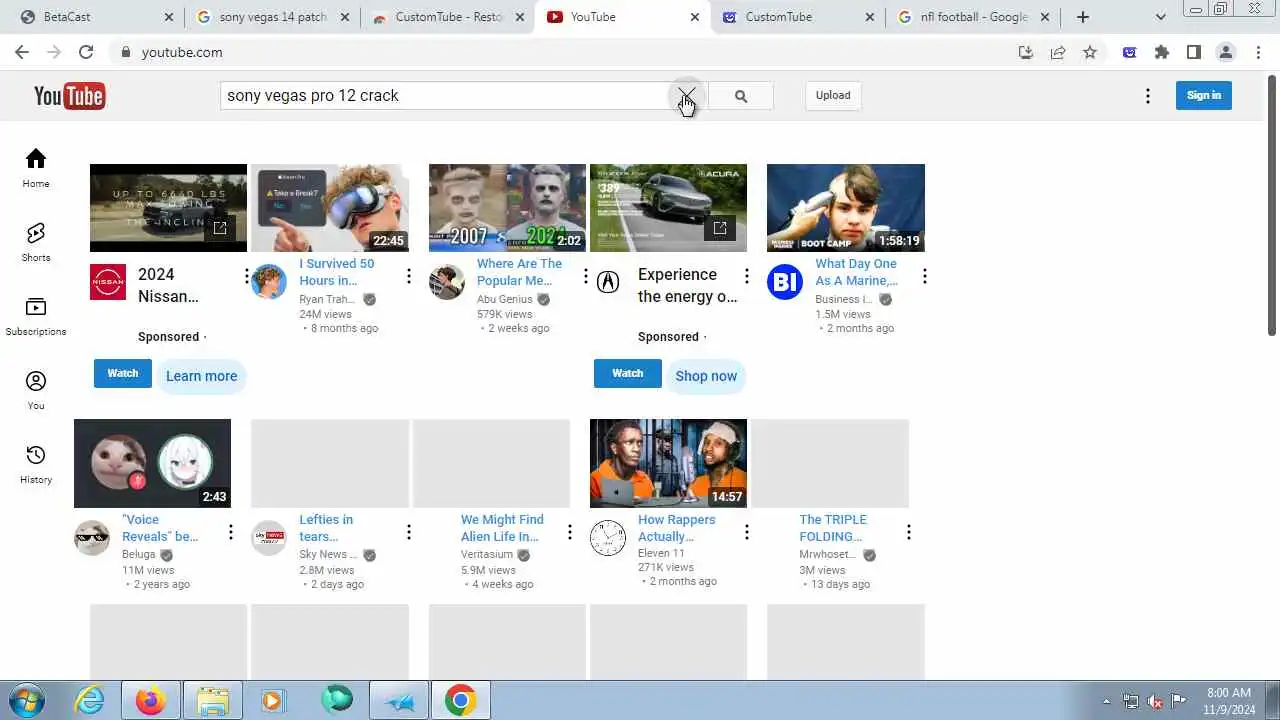Open options for Voice Reveals video
The image size is (1280, 720).
coord(230,532)
